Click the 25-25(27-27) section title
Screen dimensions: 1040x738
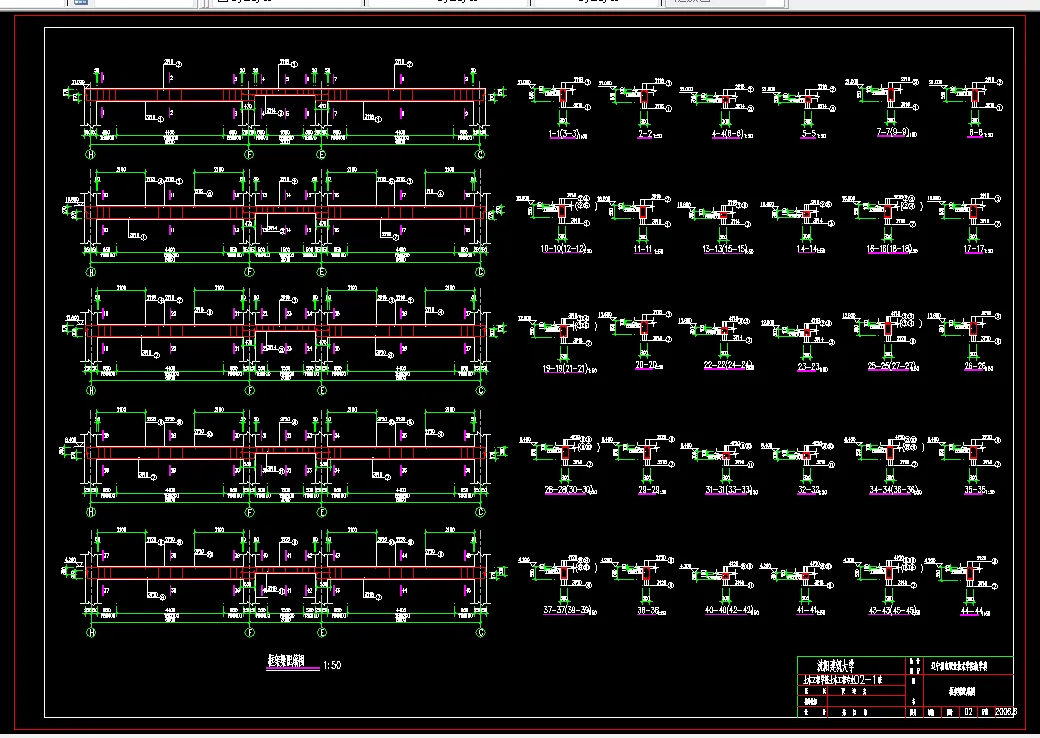pos(891,366)
